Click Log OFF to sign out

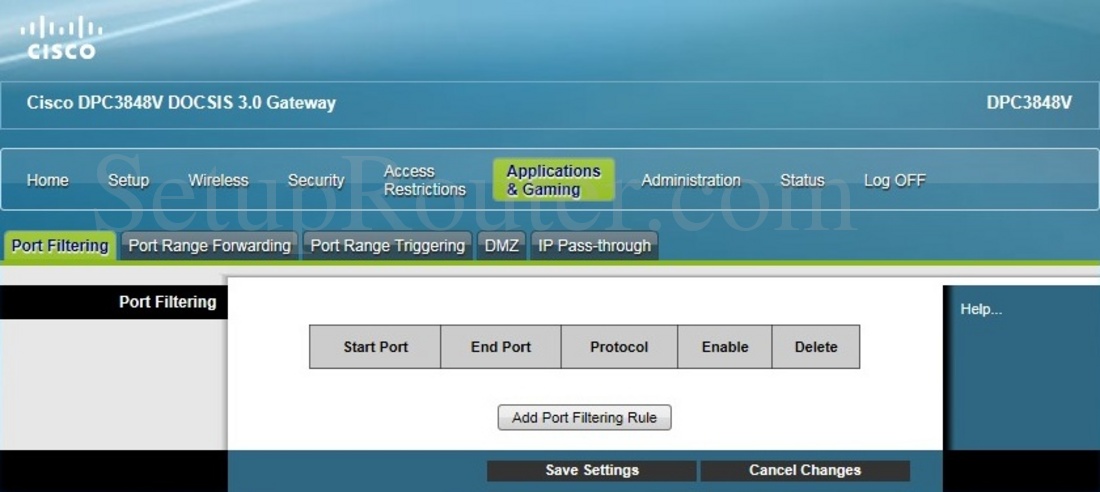pyautogui.click(x=895, y=180)
